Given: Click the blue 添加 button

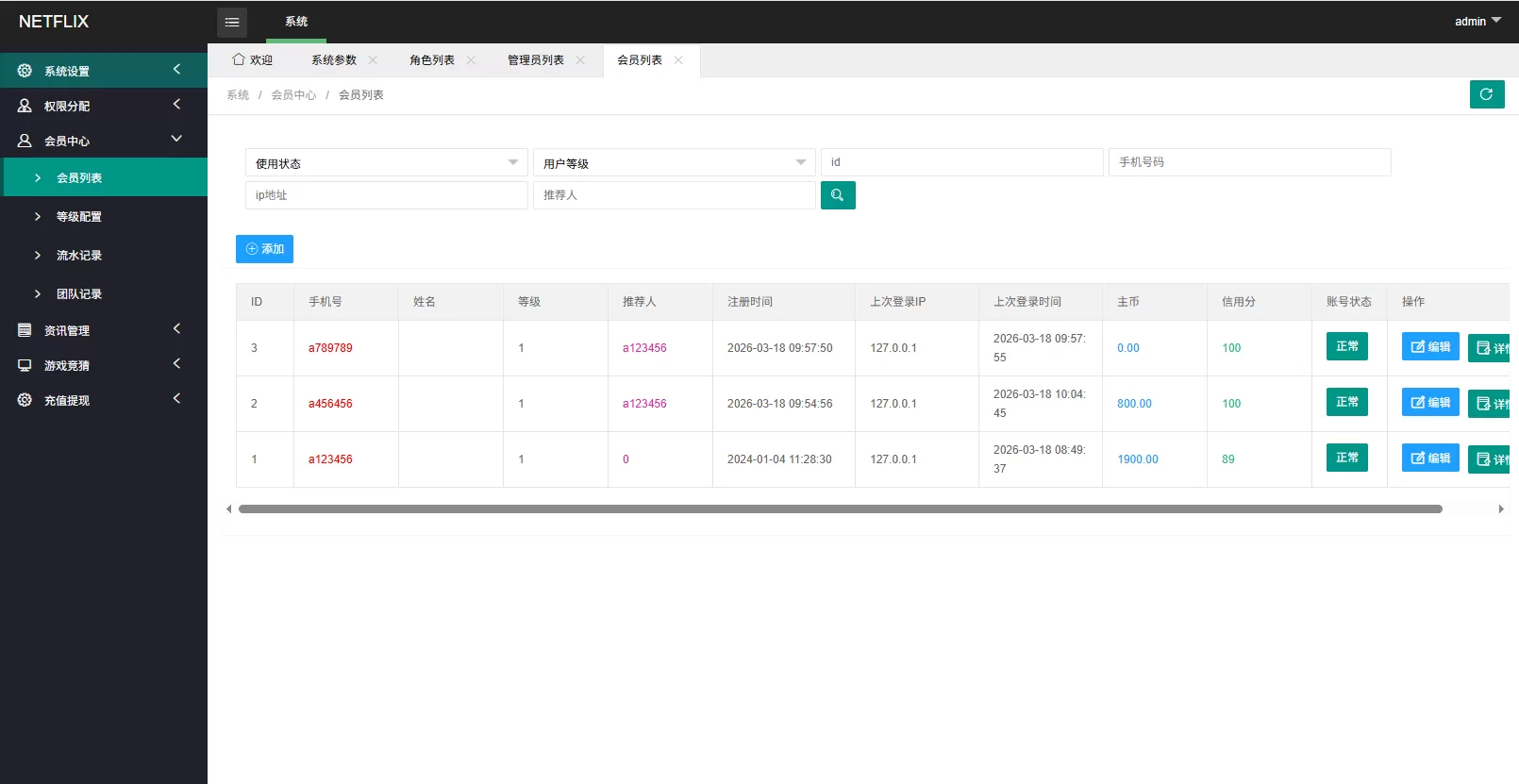Looking at the screenshot, I should [x=264, y=249].
